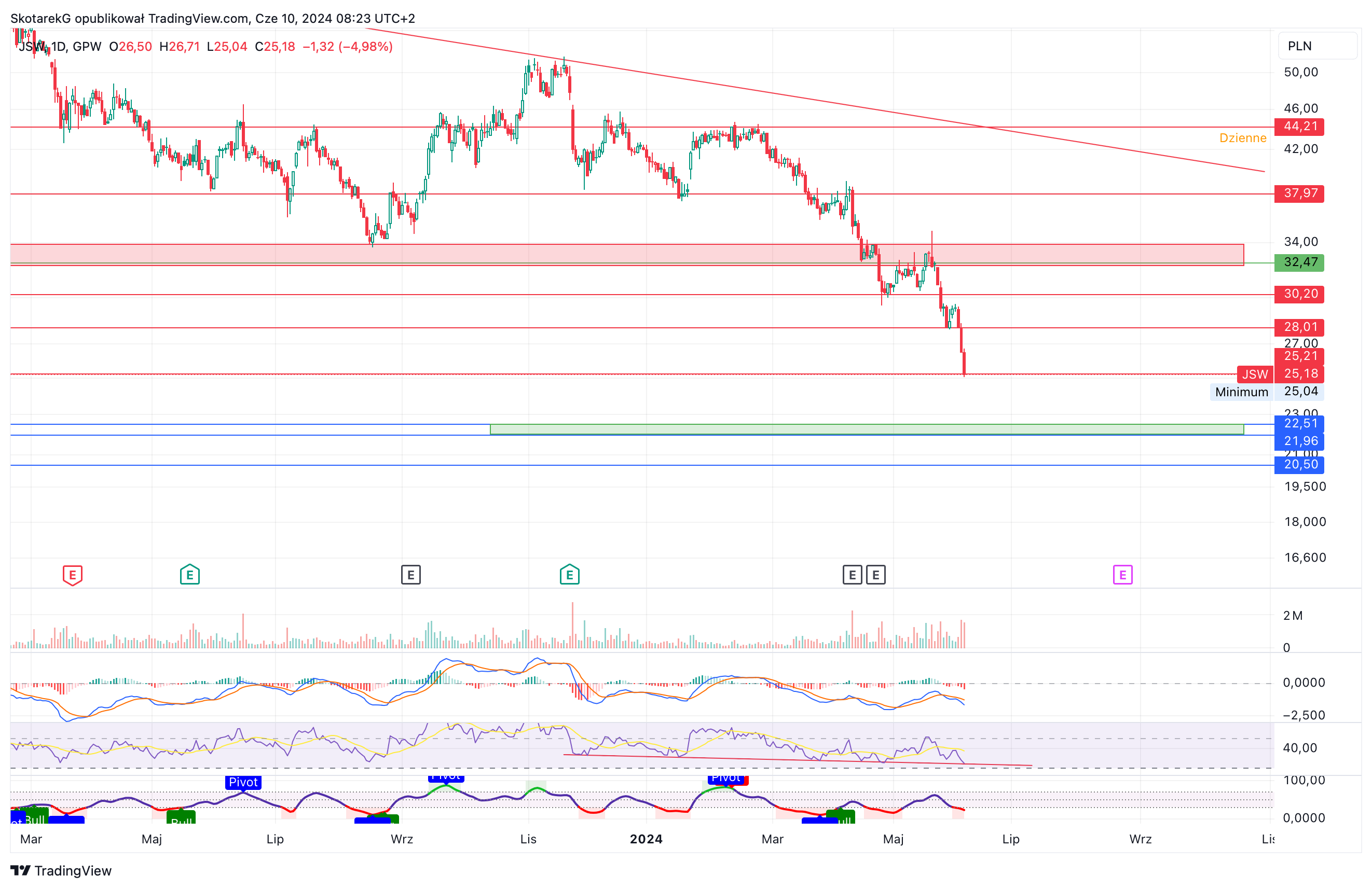Click the Pivot label above the Lip oscillator peak
Image resolution: width=1372 pixels, height=889 pixels.
pyautogui.click(x=243, y=782)
